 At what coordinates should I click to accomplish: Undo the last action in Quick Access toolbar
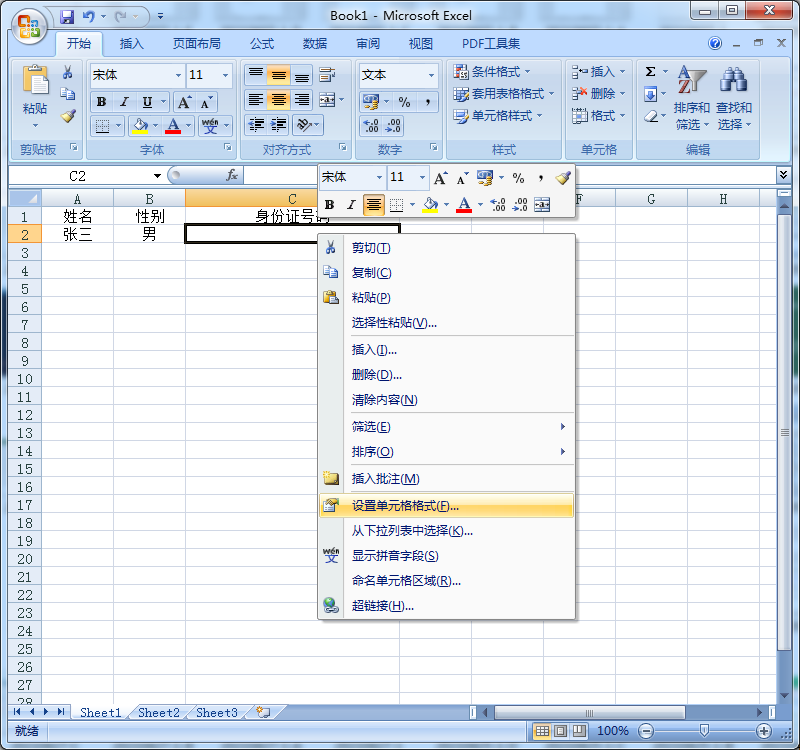(x=89, y=17)
